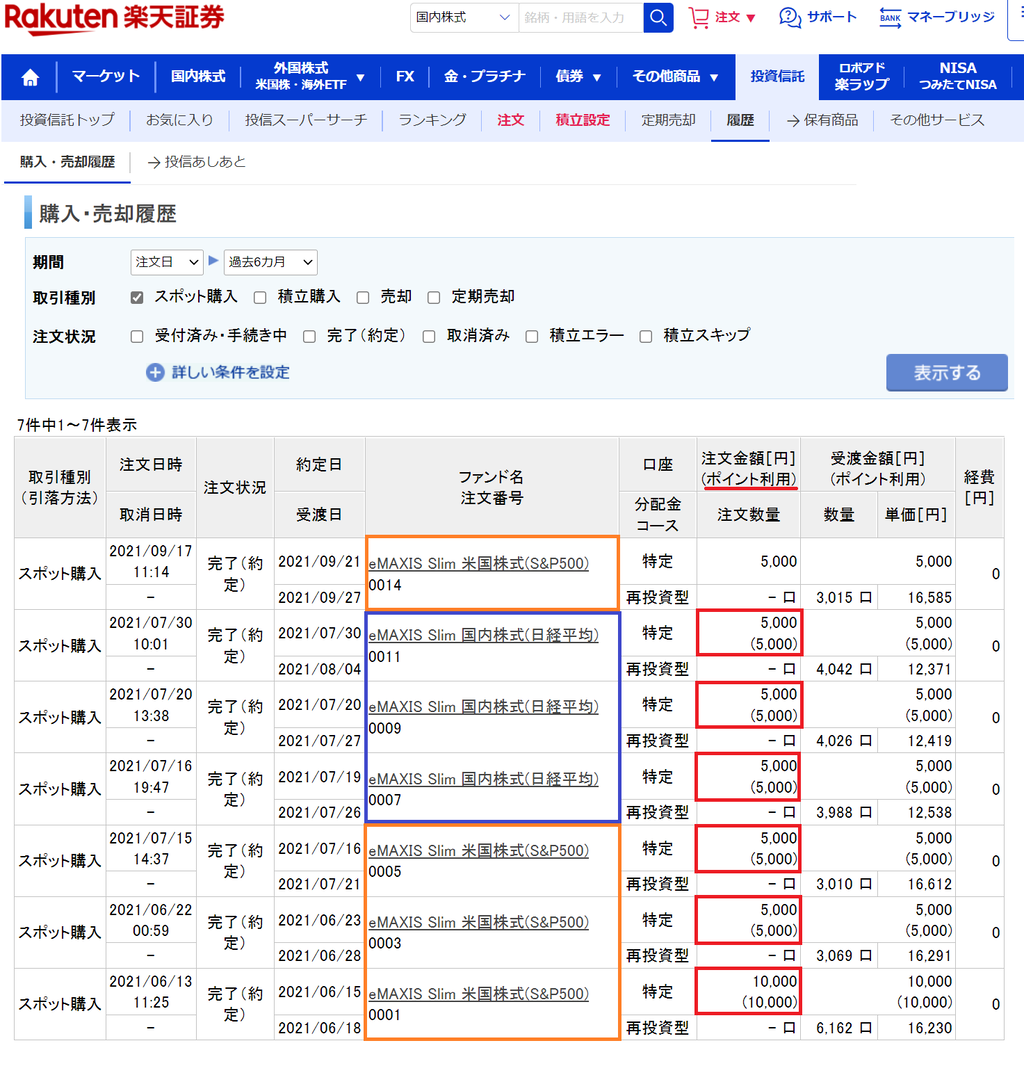Screen dimensions: 1024x1066
Task: Open その他サービス submenu
Action: tap(937, 120)
